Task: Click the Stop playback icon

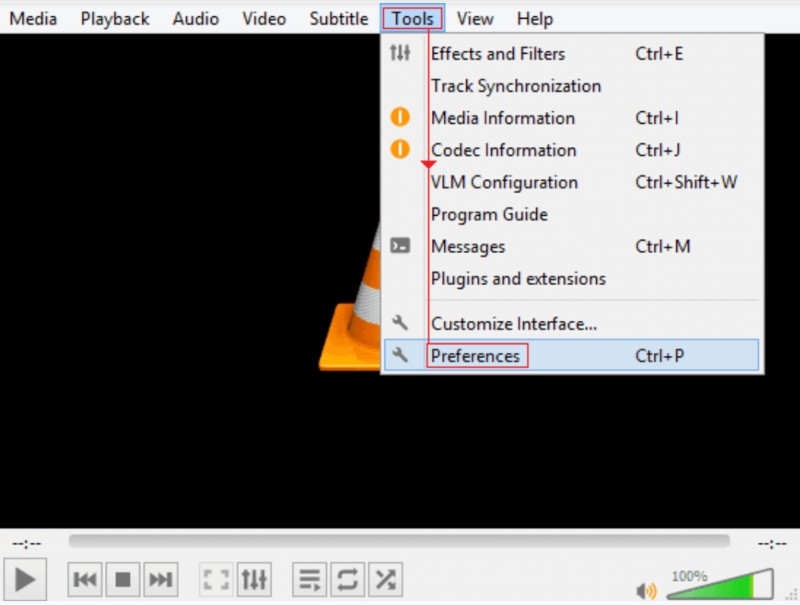Action: coord(122,578)
